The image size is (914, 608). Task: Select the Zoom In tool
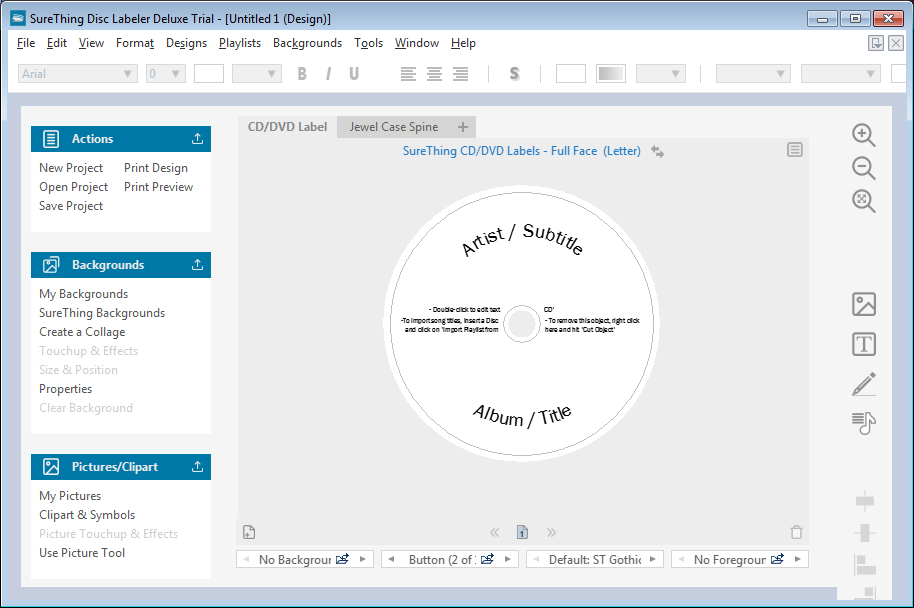863,135
